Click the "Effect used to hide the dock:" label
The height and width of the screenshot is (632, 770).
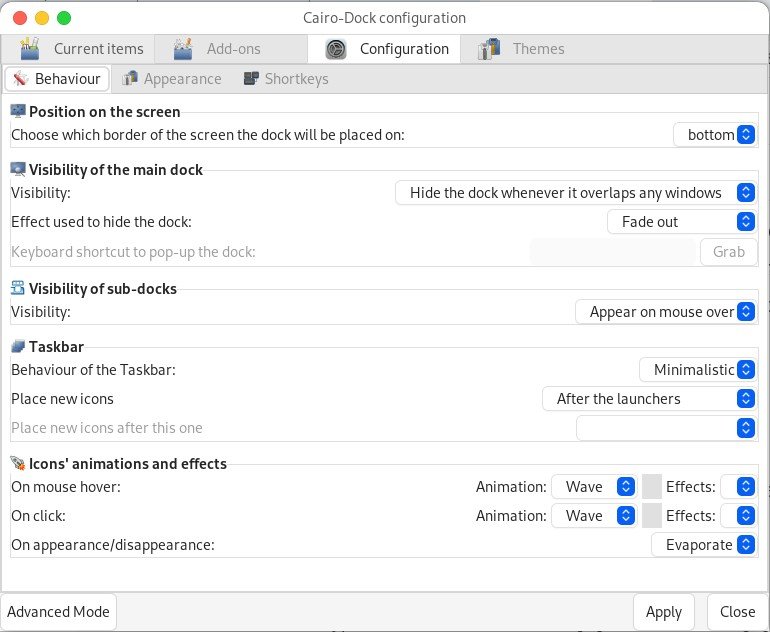coord(101,221)
